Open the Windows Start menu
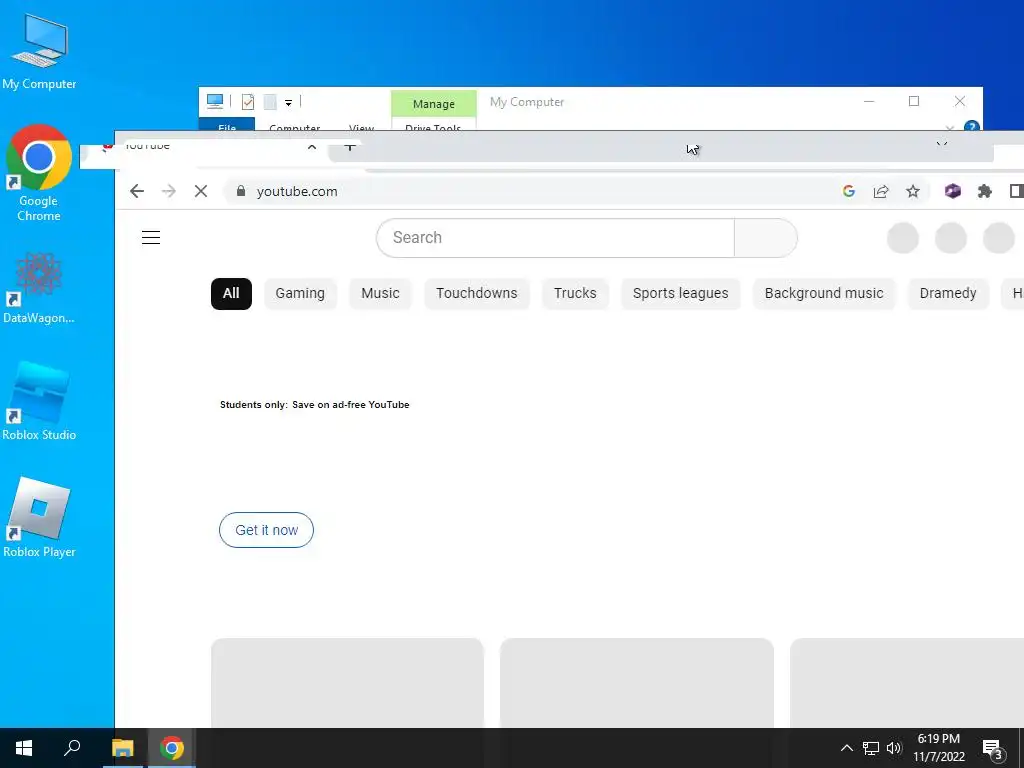This screenshot has height=768, width=1024. 24,748
